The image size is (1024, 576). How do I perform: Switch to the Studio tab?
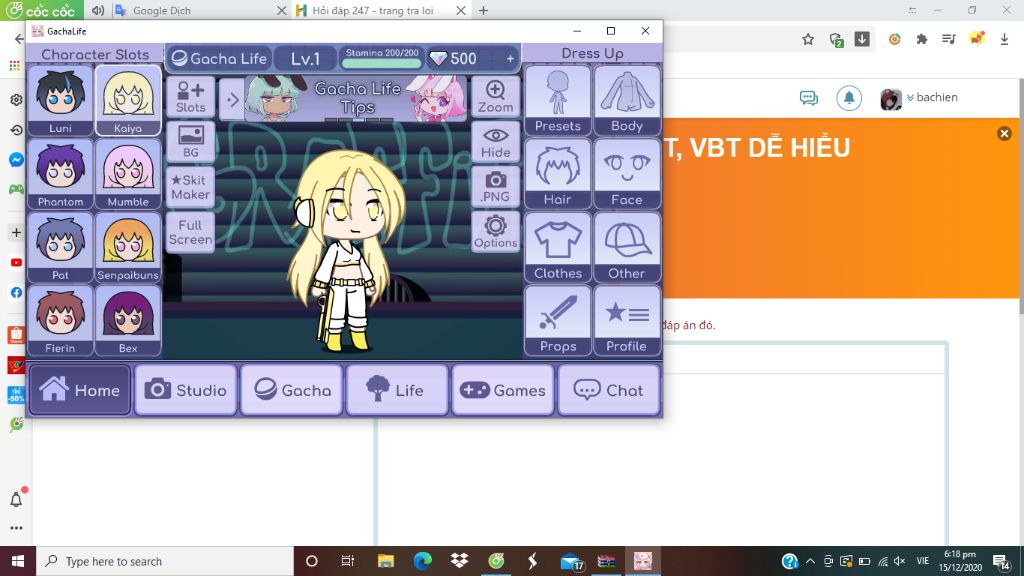(x=185, y=390)
